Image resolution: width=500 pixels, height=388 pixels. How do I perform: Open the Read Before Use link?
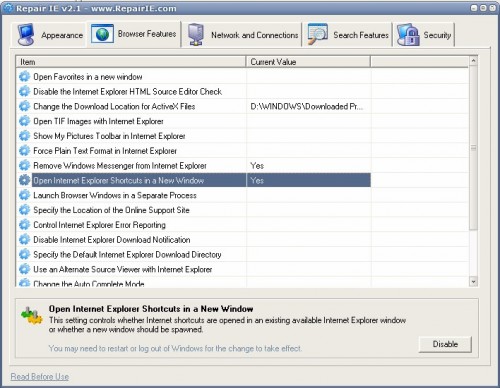click(40, 377)
